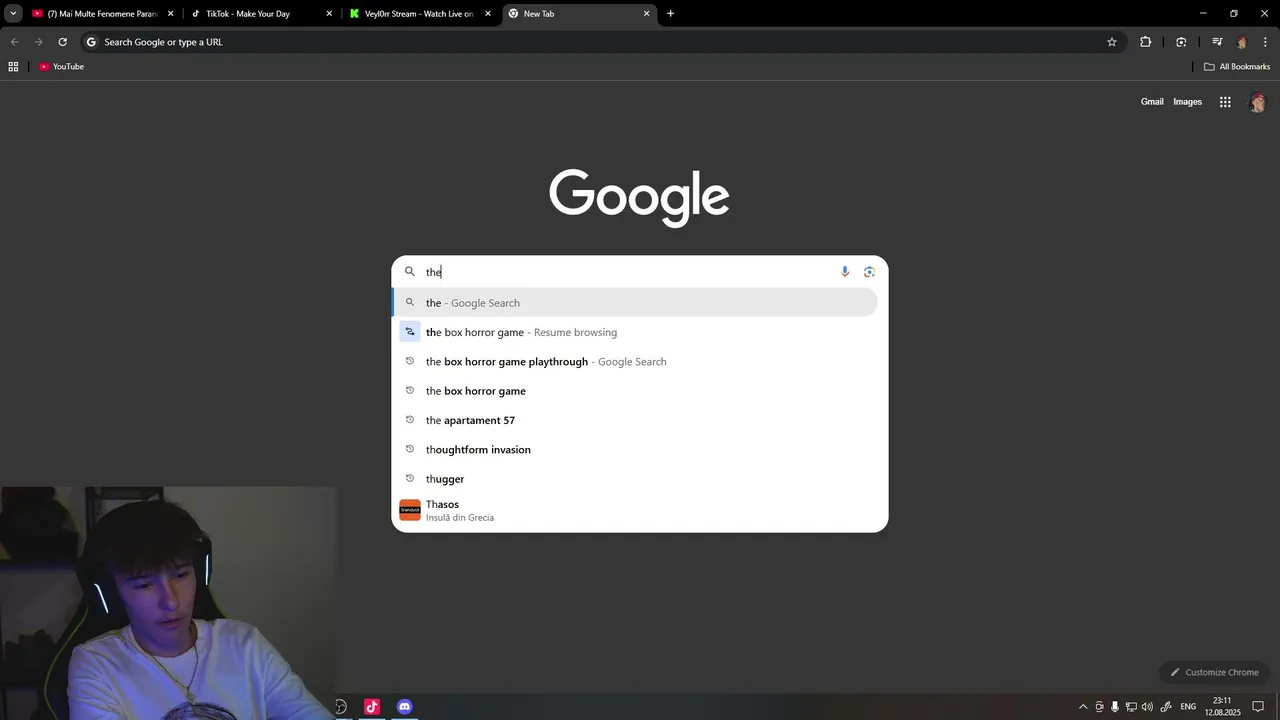Image resolution: width=1280 pixels, height=720 pixels.
Task: Open the Thasos Insulă din Grecia suggestion
Action: point(635,511)
